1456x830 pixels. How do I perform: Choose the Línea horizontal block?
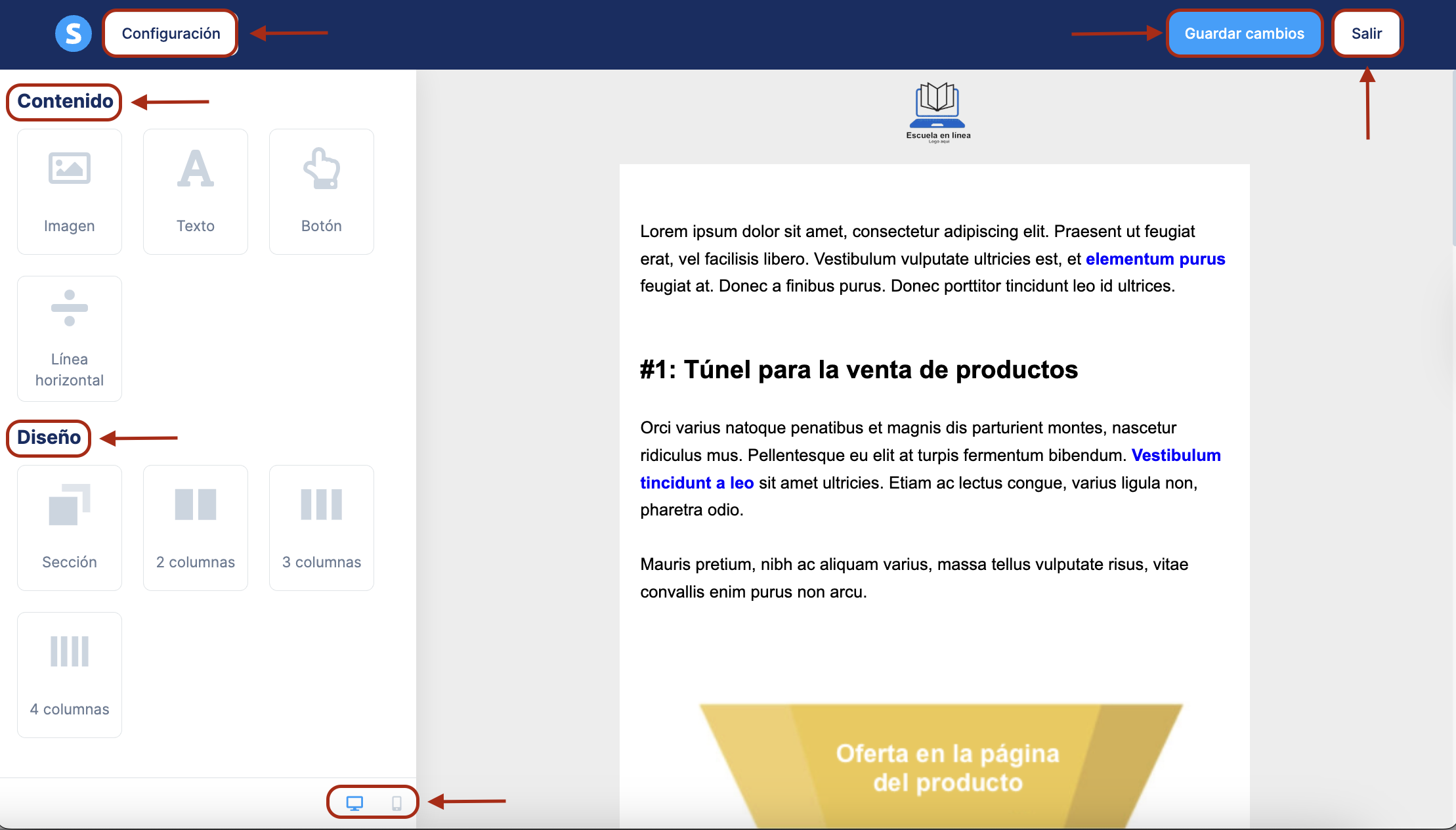70,338
